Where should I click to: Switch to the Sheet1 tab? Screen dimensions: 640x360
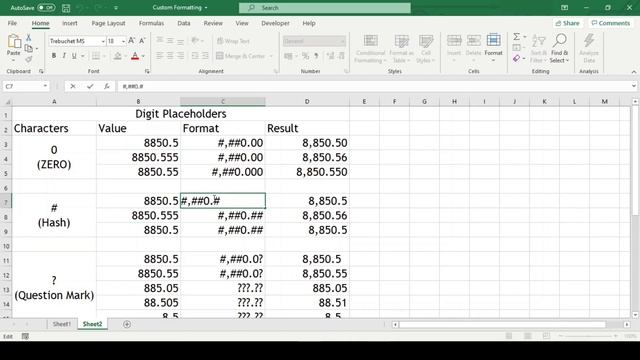coord(62,324)
